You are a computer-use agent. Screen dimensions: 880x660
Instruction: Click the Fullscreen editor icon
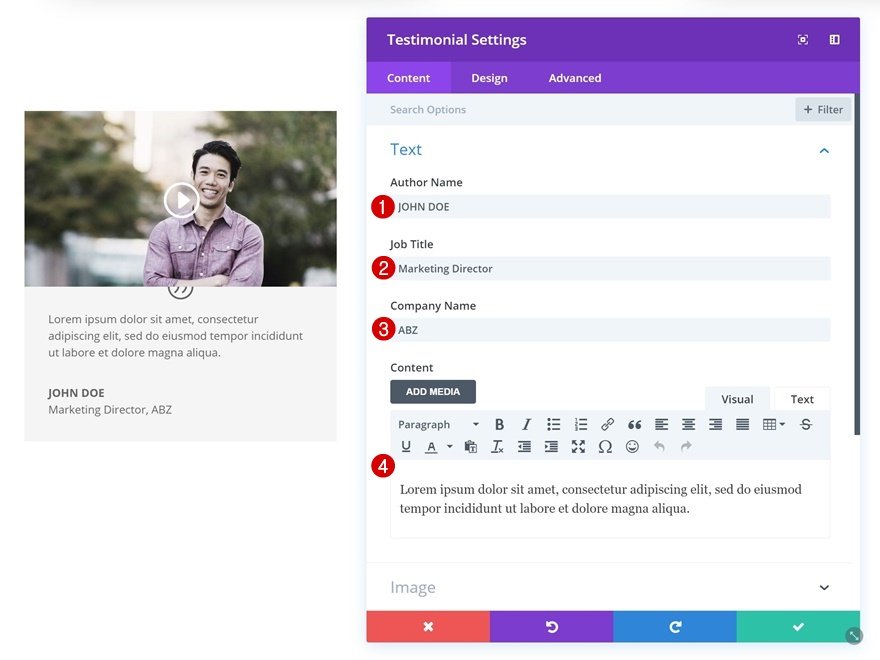click(578, 446)
